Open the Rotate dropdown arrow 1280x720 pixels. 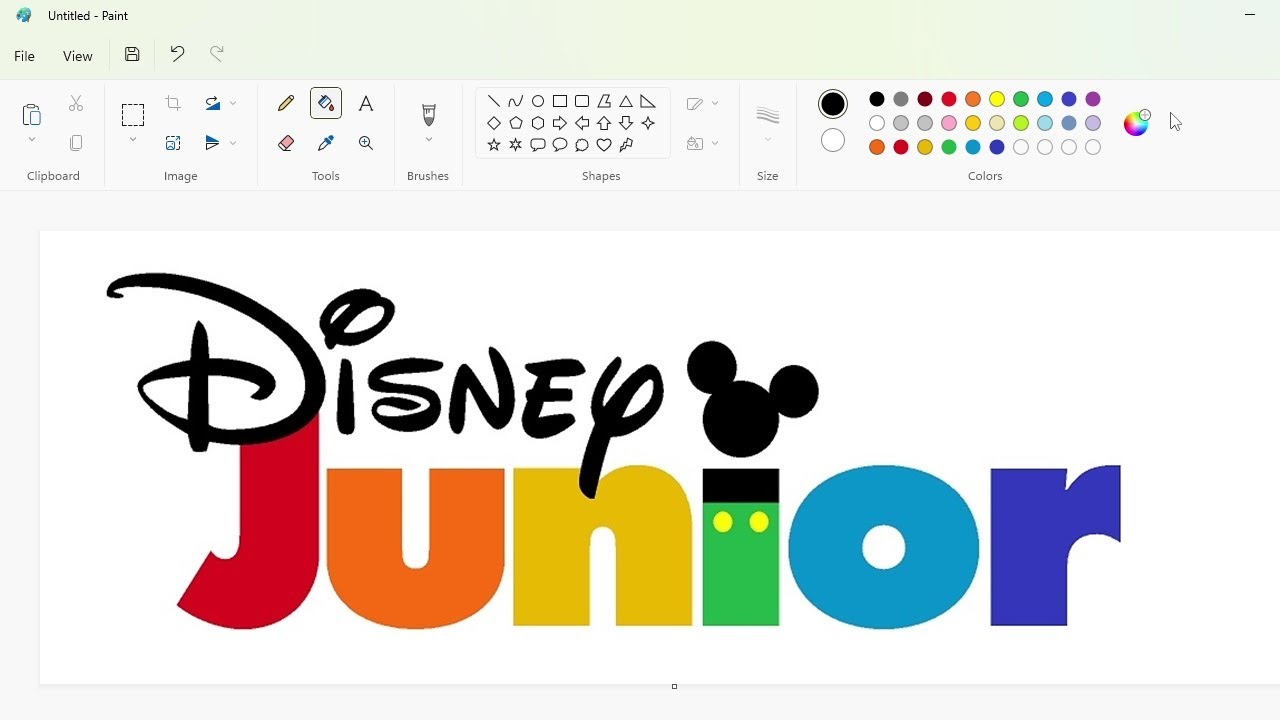[233, 103]
